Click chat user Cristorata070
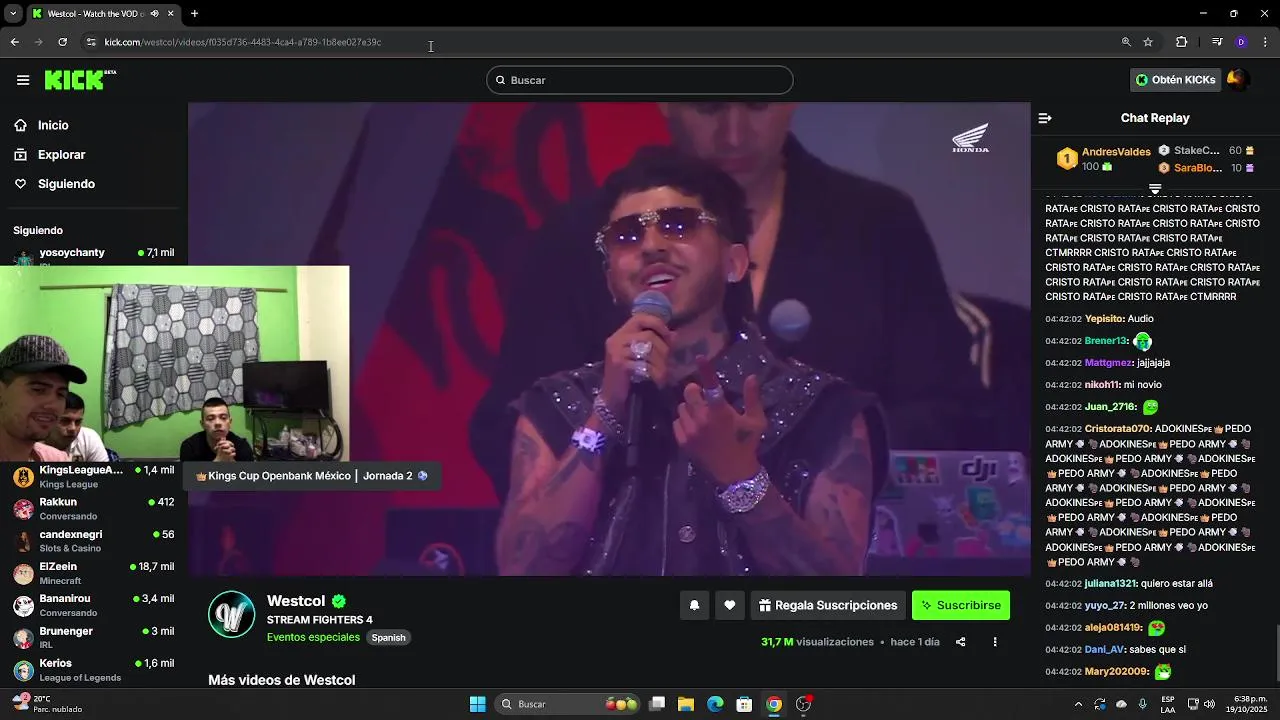 tap(1118, 429)
